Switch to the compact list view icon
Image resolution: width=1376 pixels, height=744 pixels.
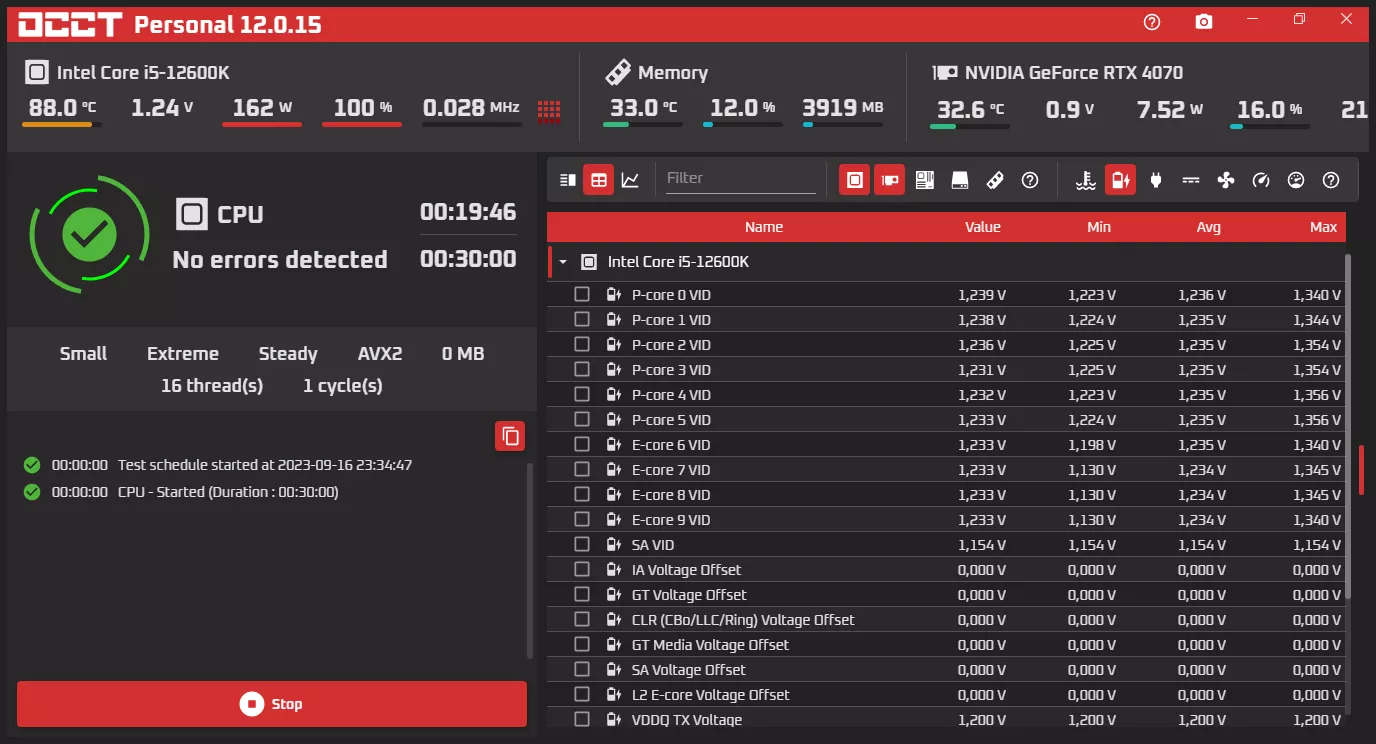pos(568,180)
